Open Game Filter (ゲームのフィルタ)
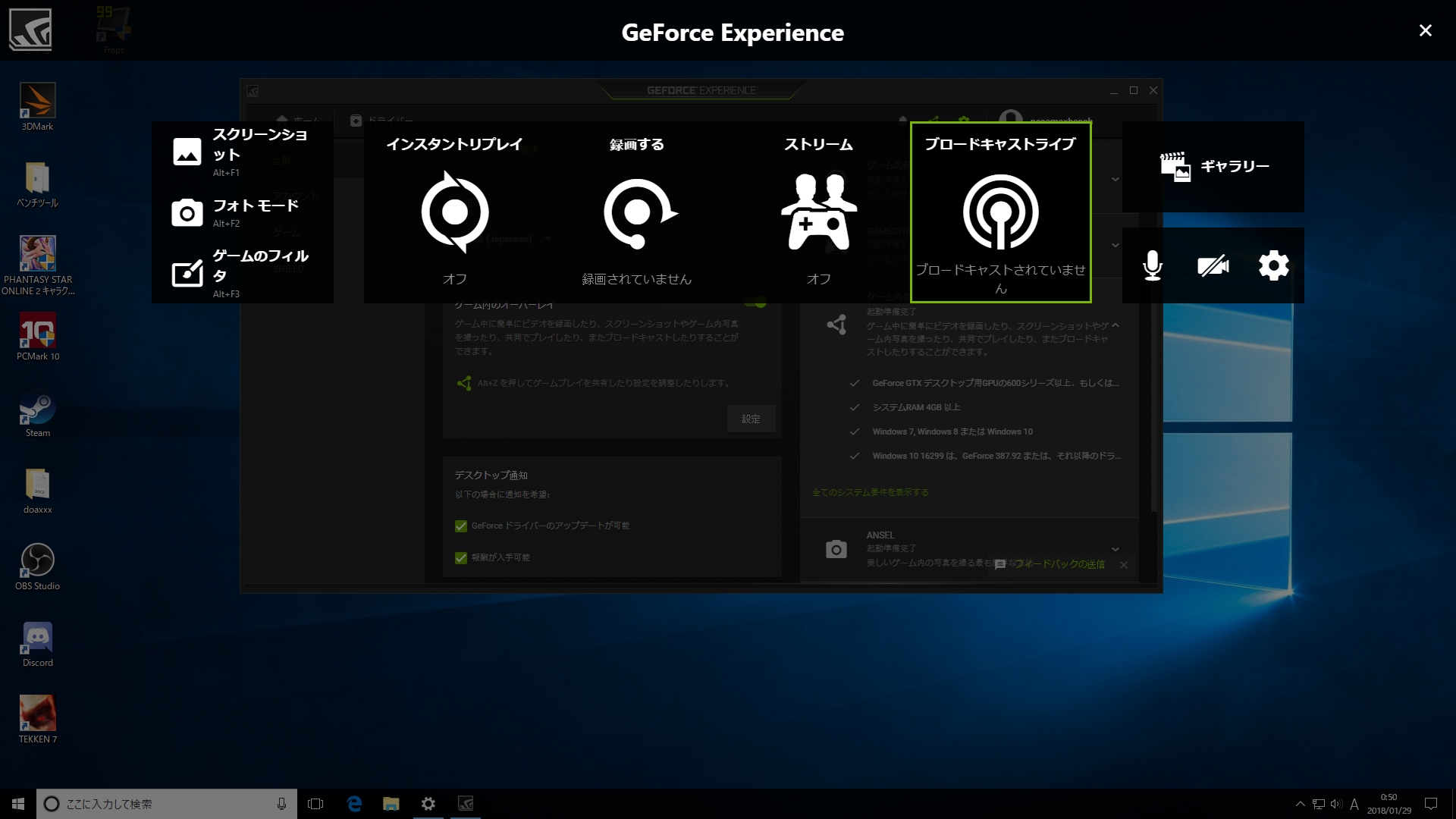This screenshot has height=819, width=1456. pyautogui.click(x=187, y=273)
